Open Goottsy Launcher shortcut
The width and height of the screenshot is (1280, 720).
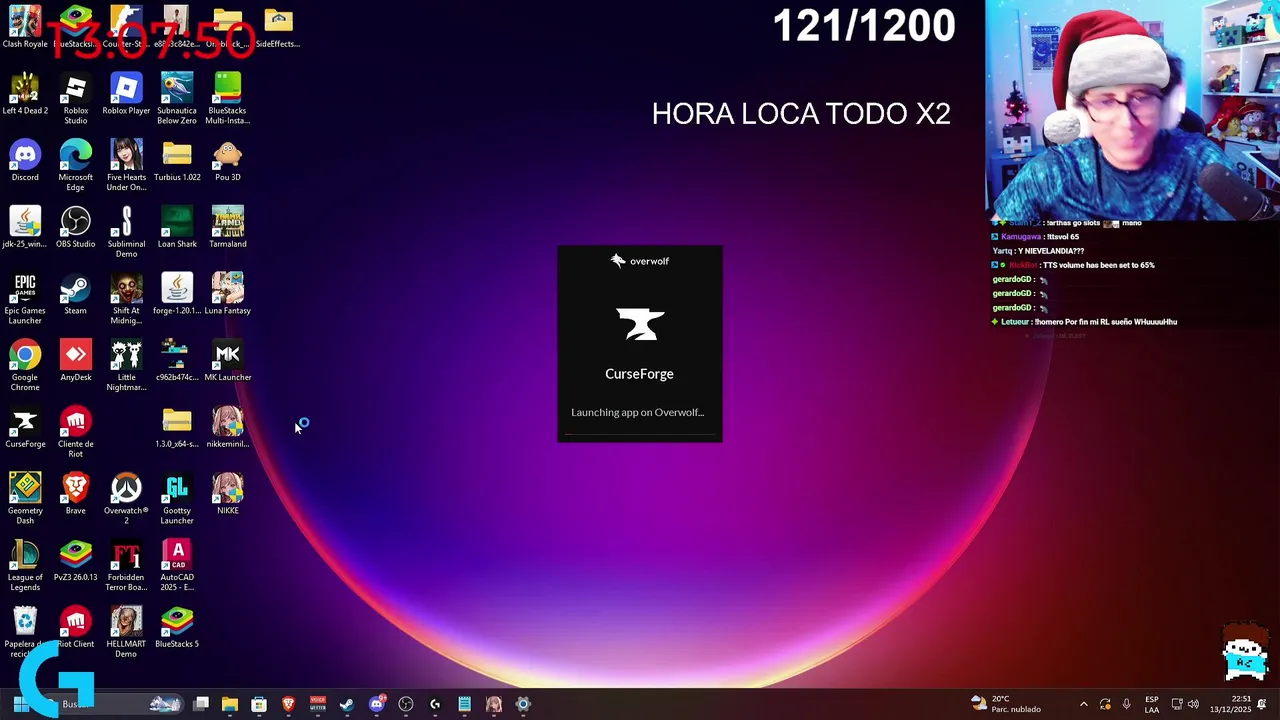pyautogui.click(x=177, y=498)
